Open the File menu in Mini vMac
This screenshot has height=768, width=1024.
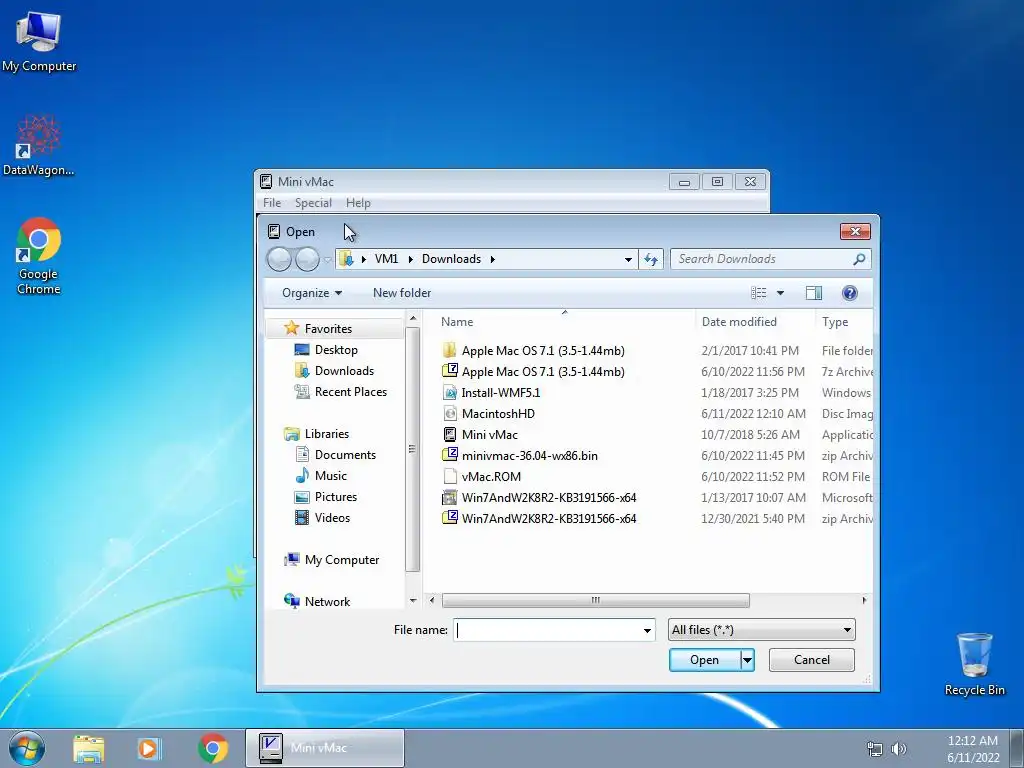point(272,203)
